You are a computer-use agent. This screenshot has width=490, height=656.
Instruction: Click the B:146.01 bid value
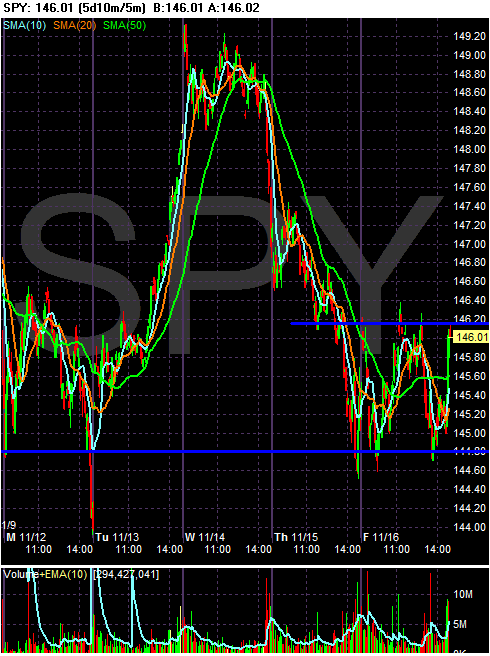177,8
